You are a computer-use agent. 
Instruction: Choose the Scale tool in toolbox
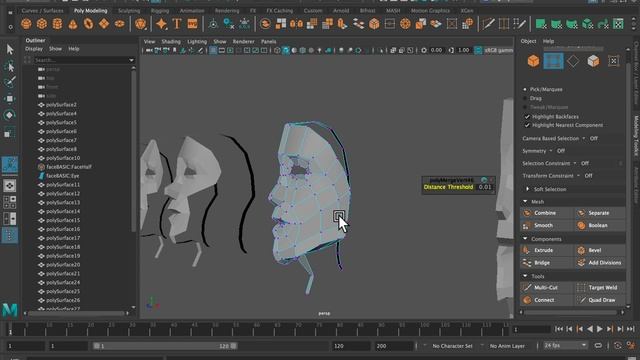tap(10, 133)
